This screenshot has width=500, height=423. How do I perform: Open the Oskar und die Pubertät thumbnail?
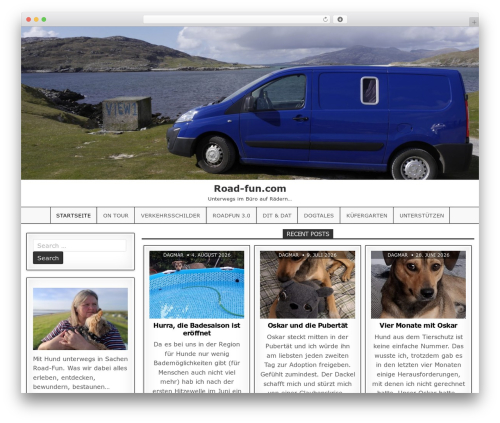pos(307,285)
